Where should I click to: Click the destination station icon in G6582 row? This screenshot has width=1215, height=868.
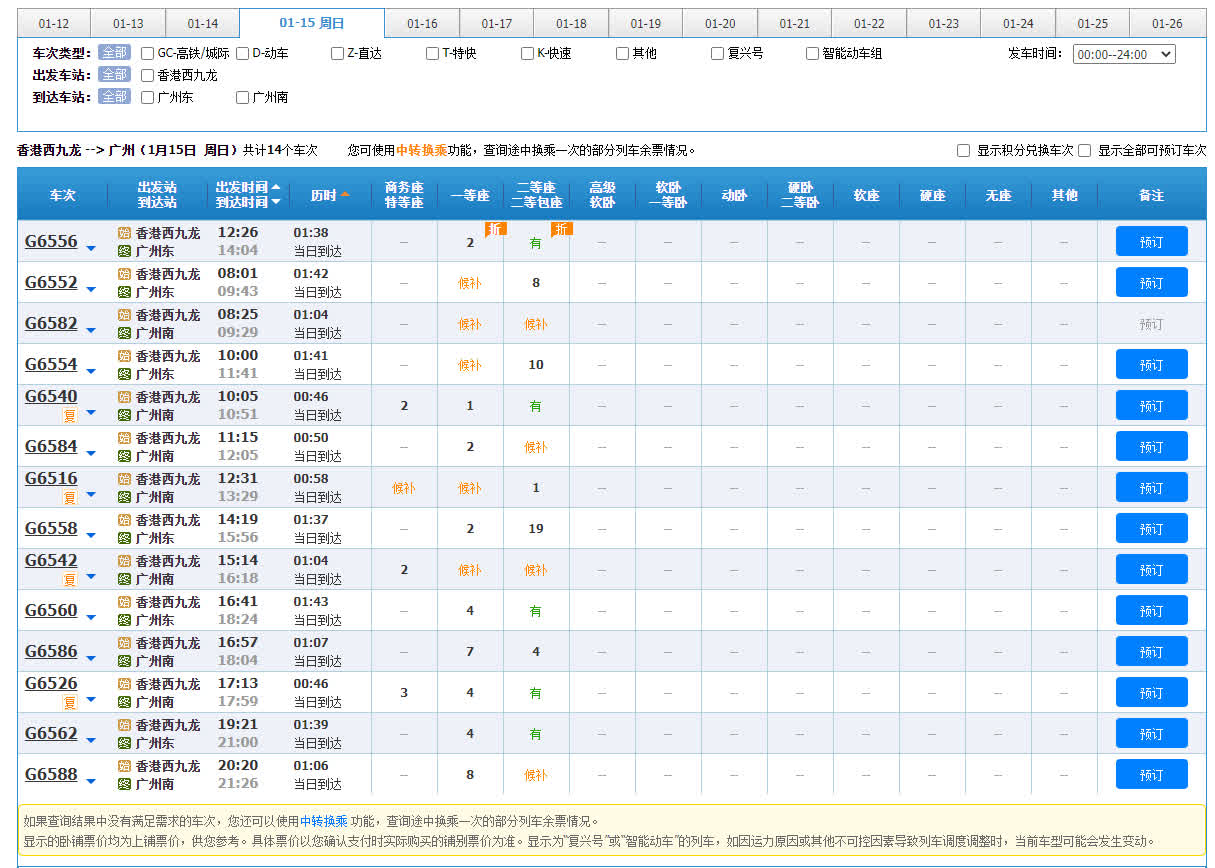tap(124, 333)
